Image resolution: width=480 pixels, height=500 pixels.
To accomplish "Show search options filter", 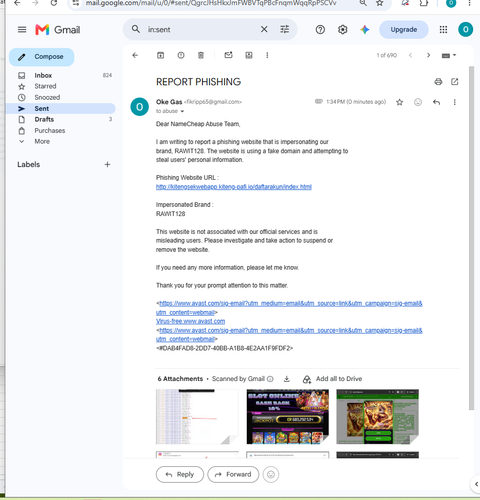I will (285, 29).
